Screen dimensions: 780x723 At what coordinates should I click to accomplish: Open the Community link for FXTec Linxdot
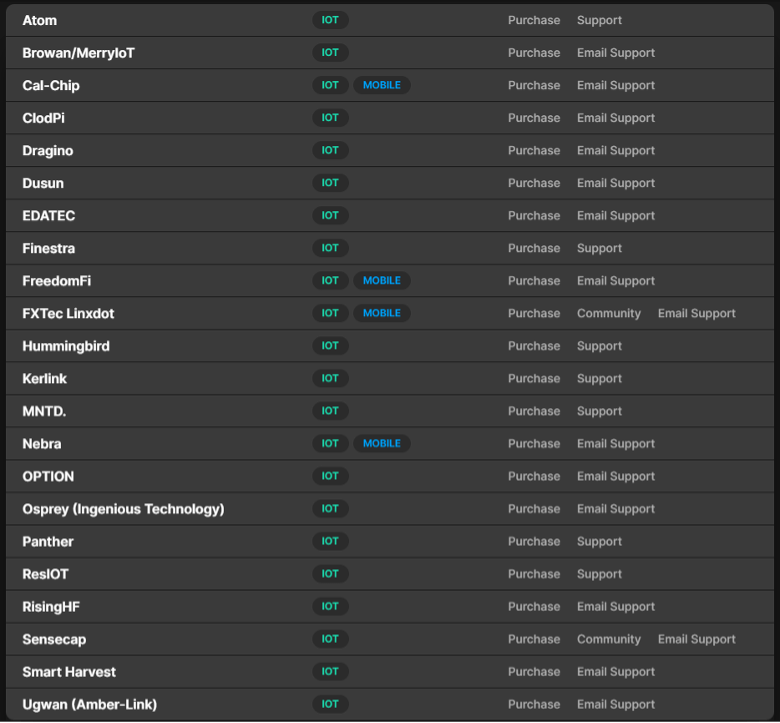pyautogui.click(x=609, y=313)
